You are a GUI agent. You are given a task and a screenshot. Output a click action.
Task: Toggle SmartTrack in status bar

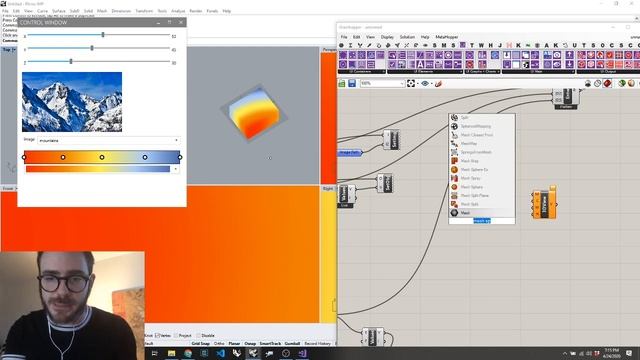[x=270, y=344]
